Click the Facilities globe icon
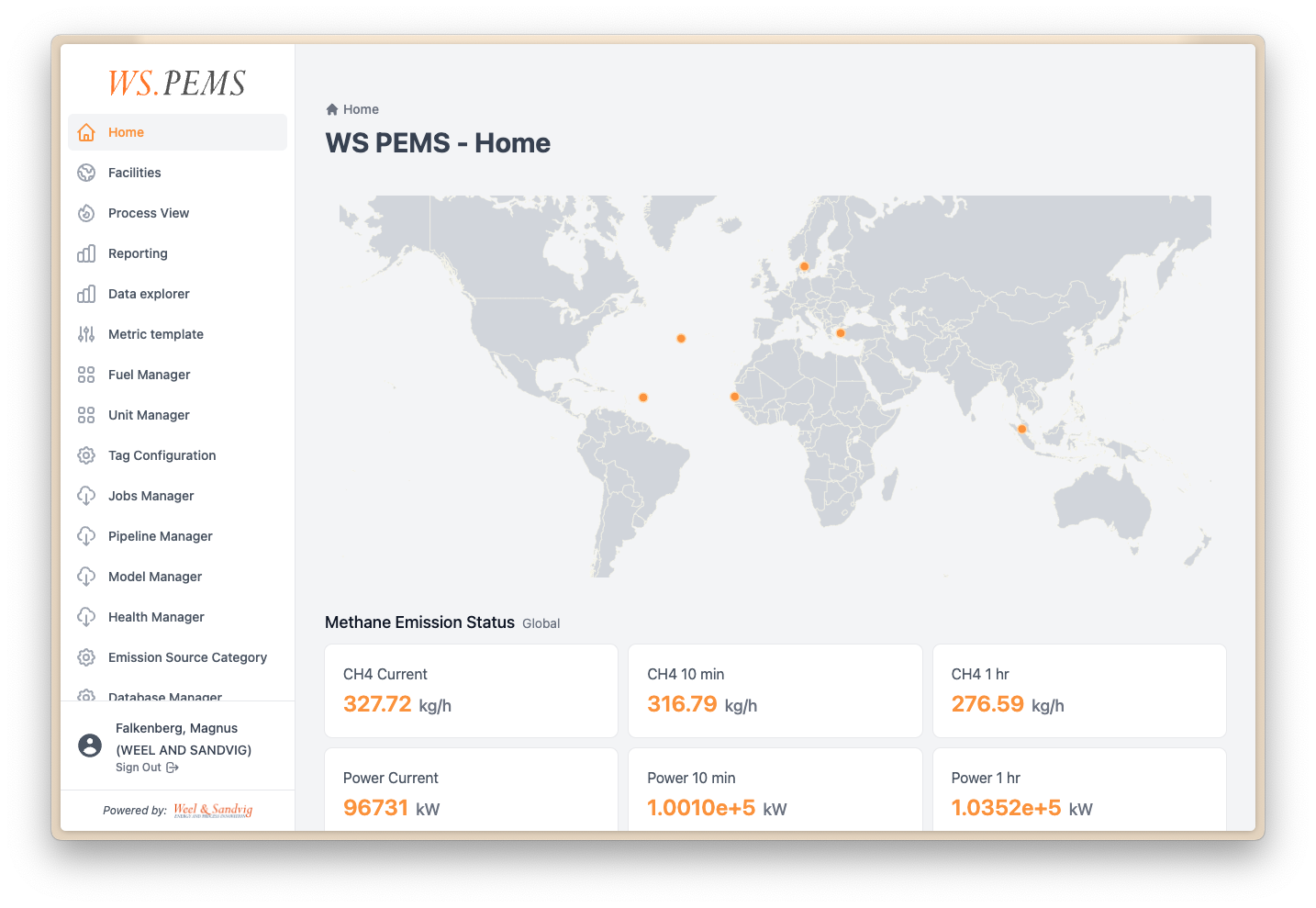 [86, 173]
